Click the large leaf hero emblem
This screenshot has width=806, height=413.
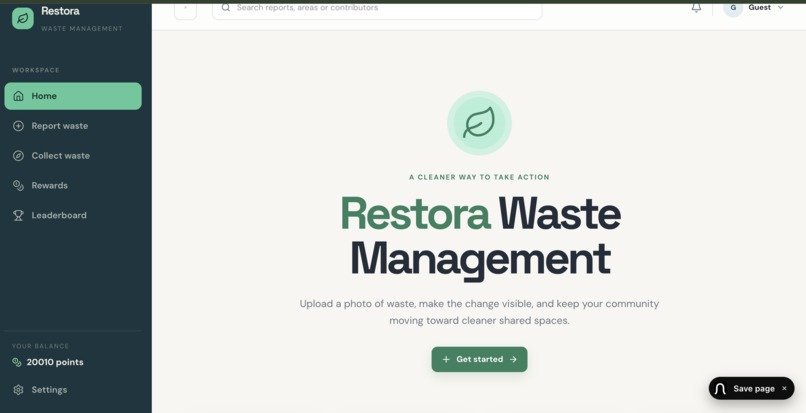coord(479,123)
